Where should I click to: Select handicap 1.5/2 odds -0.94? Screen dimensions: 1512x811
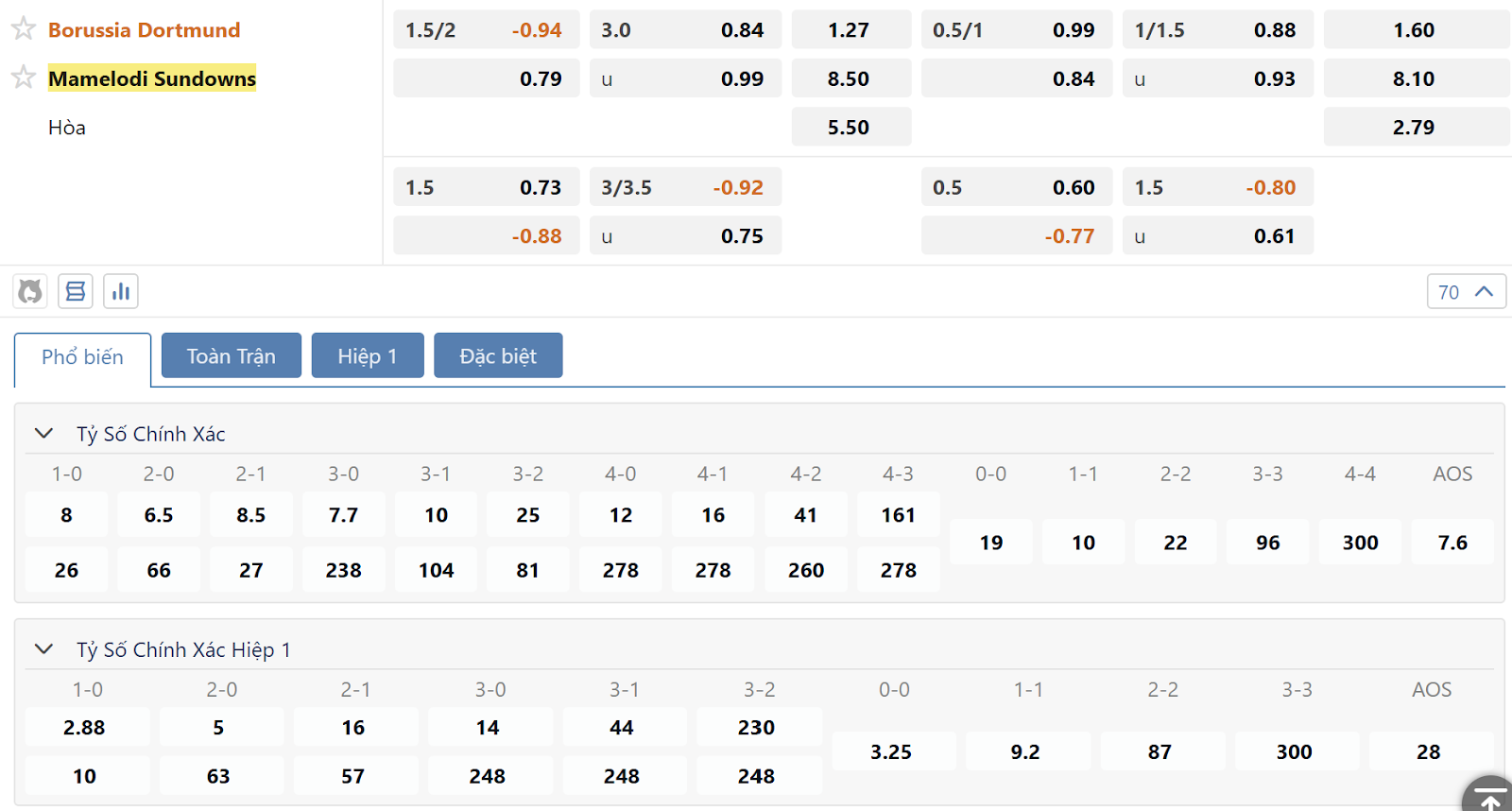click(486, 30)
